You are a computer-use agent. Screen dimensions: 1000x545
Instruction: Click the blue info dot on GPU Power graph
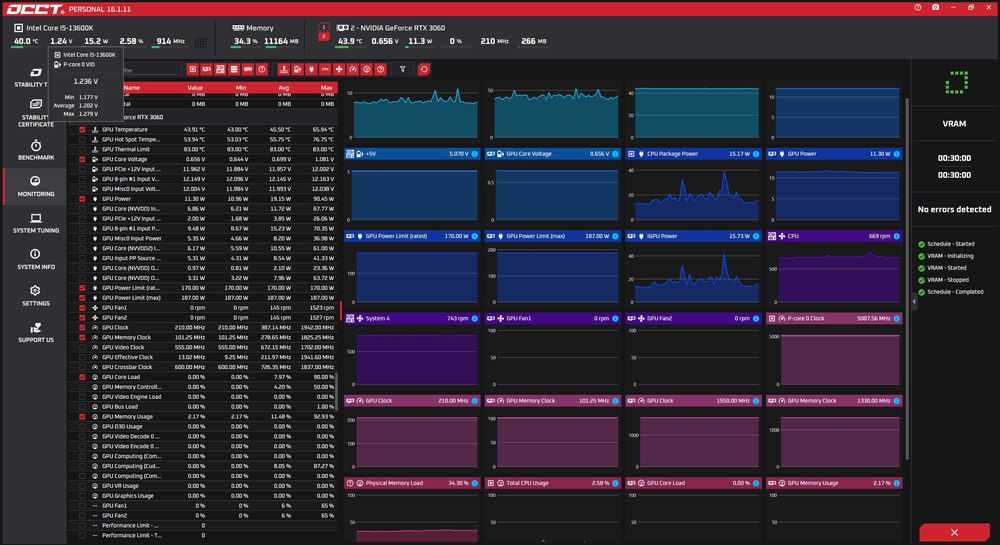click(897, 154)
